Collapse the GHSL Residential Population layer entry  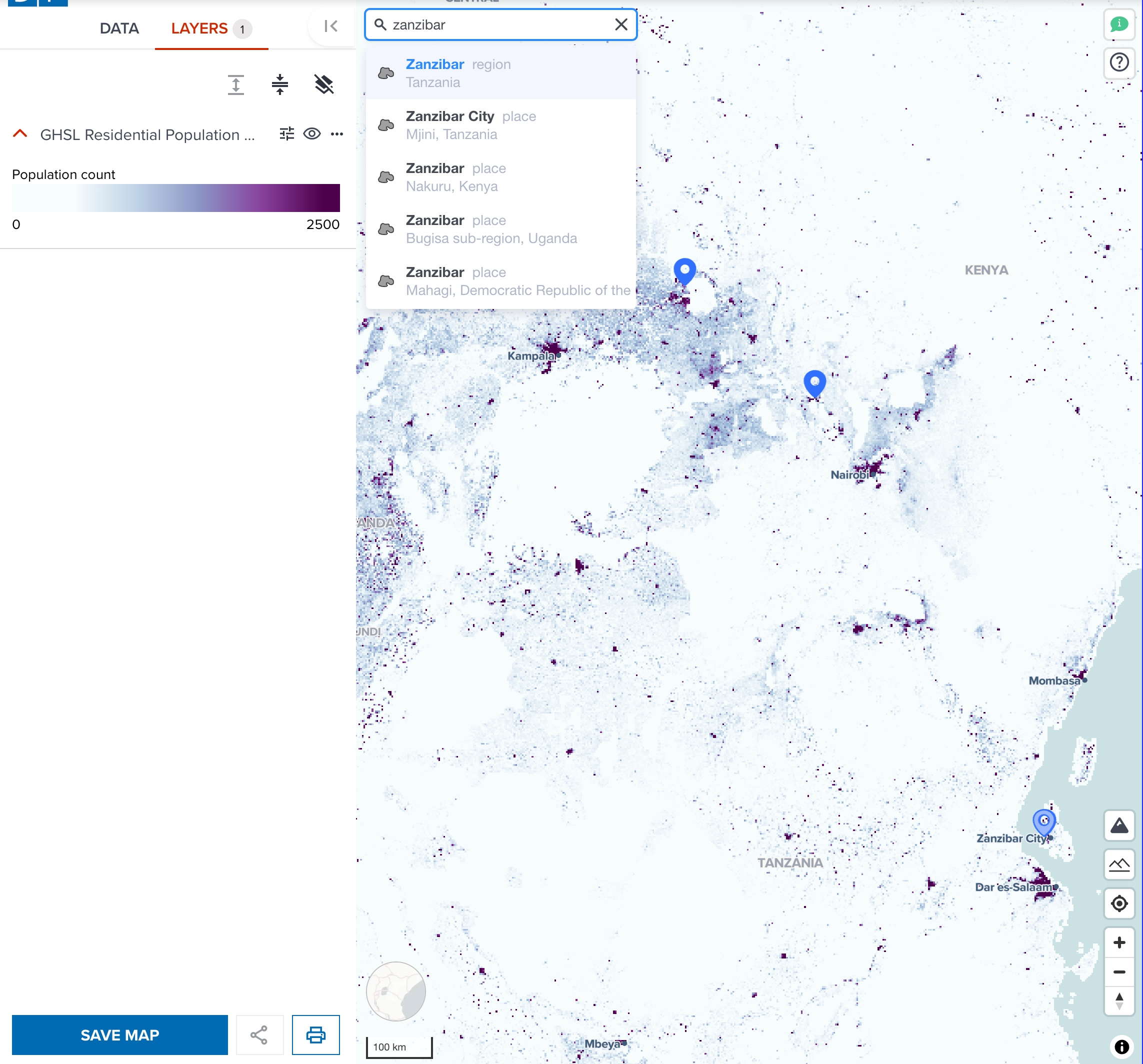point(20,133)
